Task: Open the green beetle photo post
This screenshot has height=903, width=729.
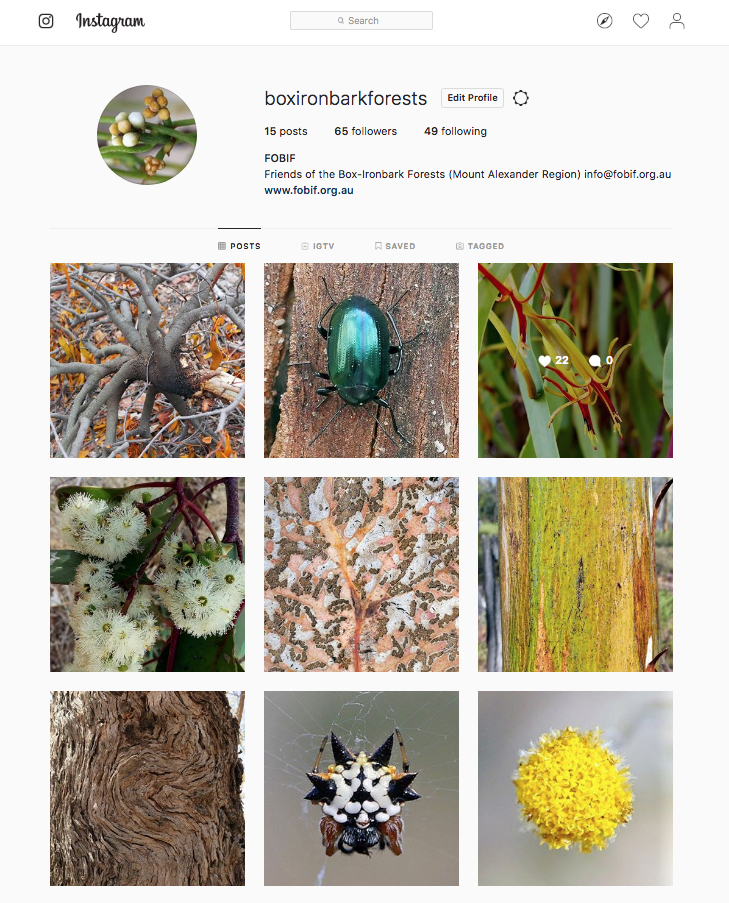Action: click(361, 361)
